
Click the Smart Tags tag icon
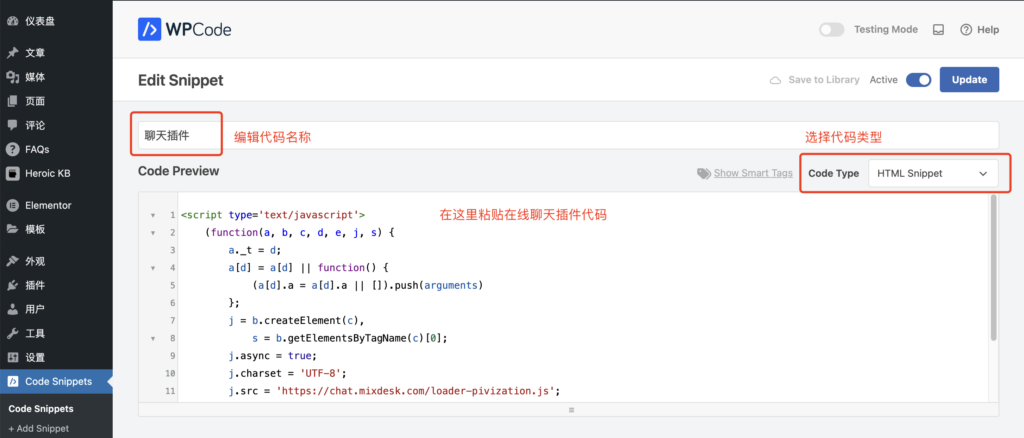[x=703, y=173]
